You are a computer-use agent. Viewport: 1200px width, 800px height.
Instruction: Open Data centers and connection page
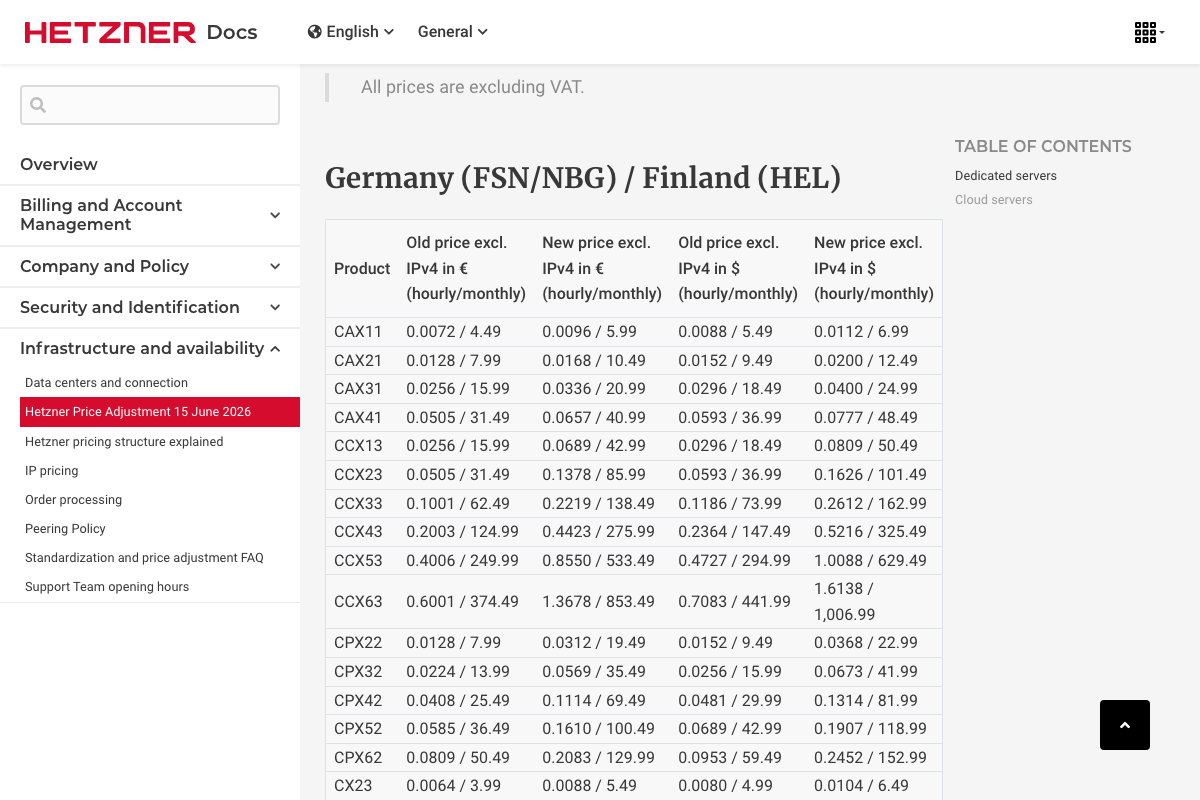[106, 383]
